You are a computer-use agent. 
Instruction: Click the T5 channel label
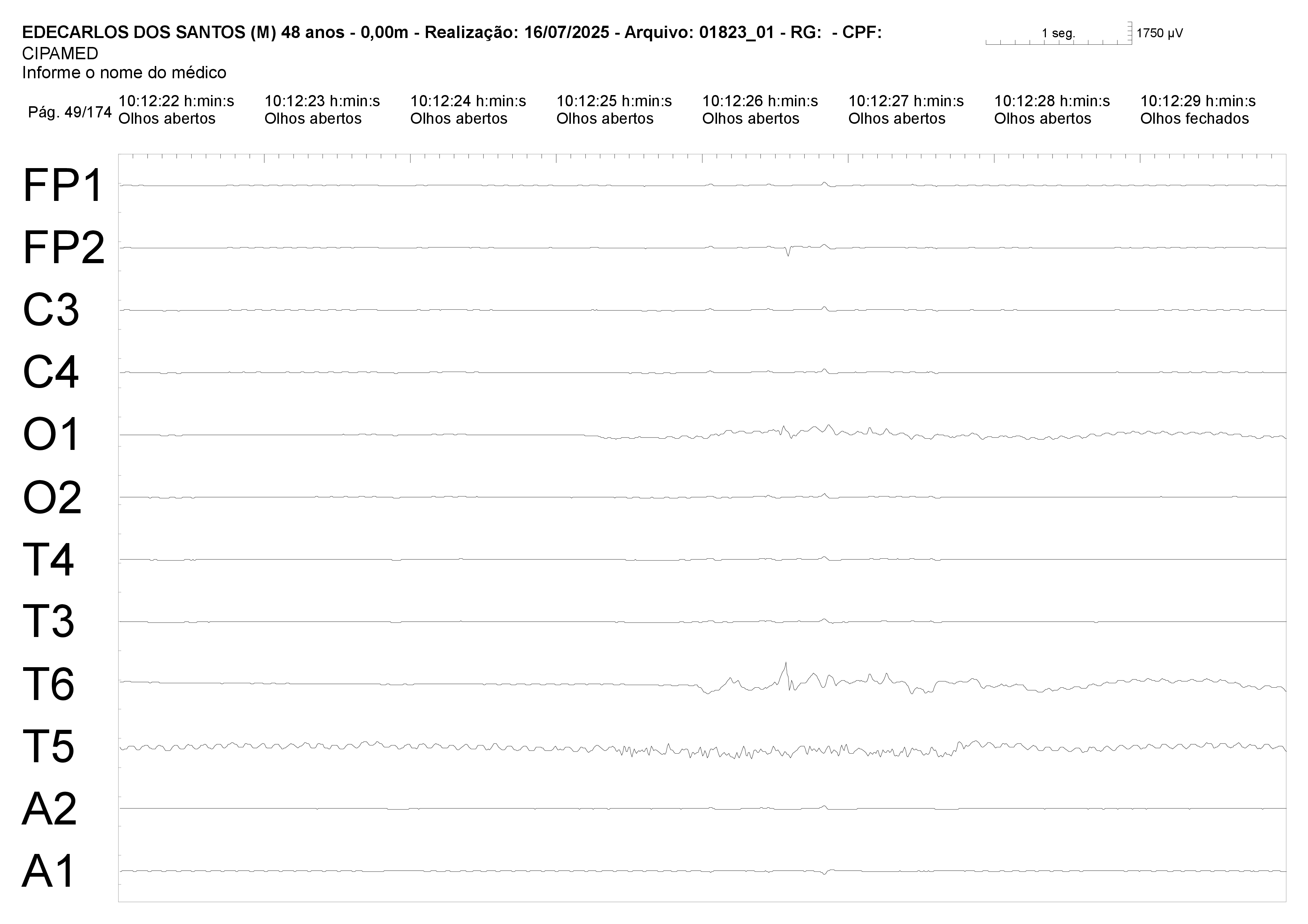click(48, 746)
